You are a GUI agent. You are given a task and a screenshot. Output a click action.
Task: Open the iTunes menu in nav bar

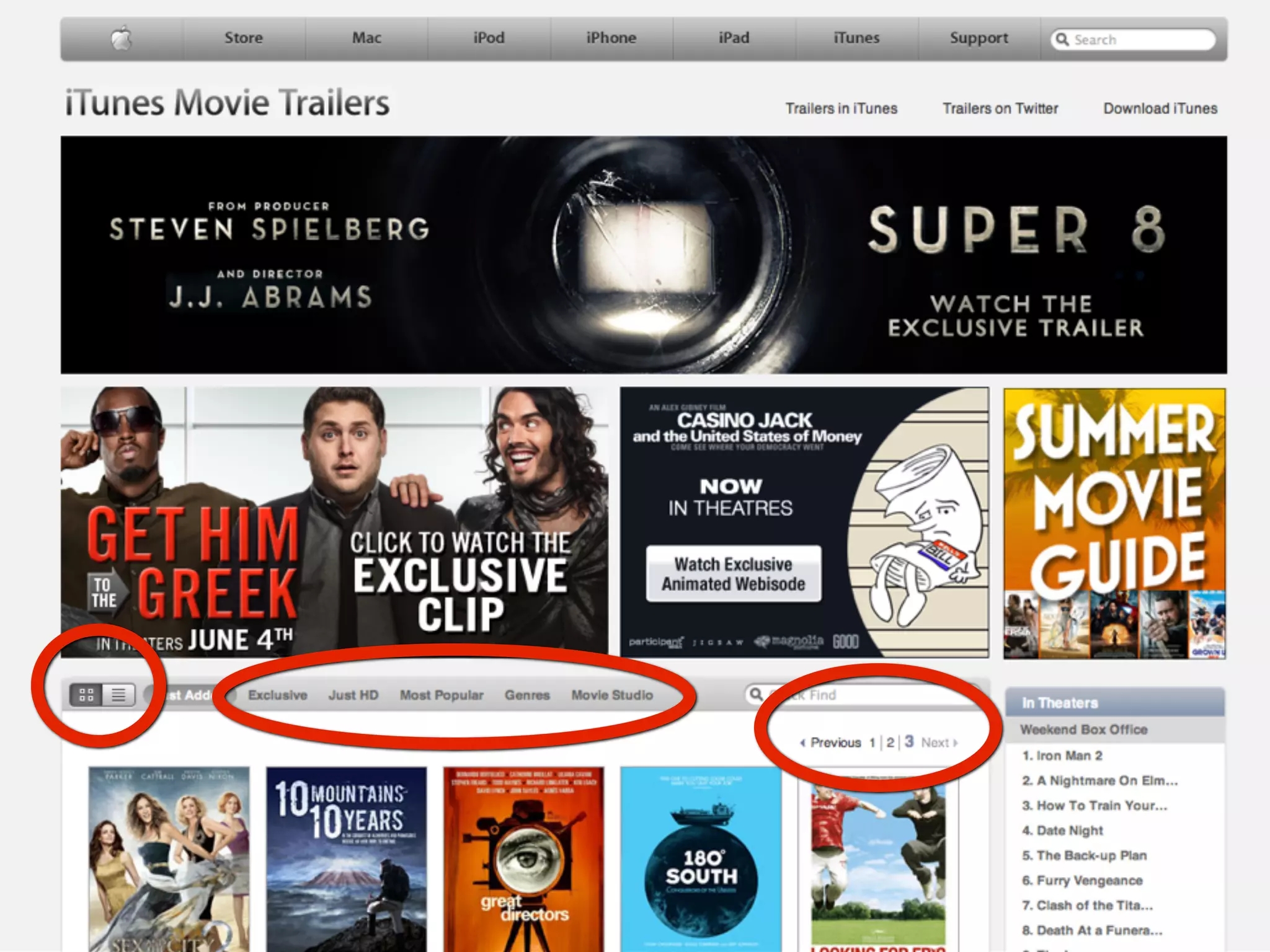[856, 38]
